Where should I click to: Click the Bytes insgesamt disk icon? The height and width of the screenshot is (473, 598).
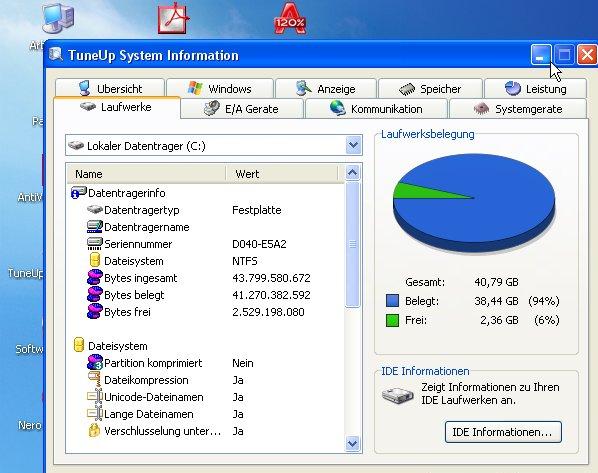(95, 277)
